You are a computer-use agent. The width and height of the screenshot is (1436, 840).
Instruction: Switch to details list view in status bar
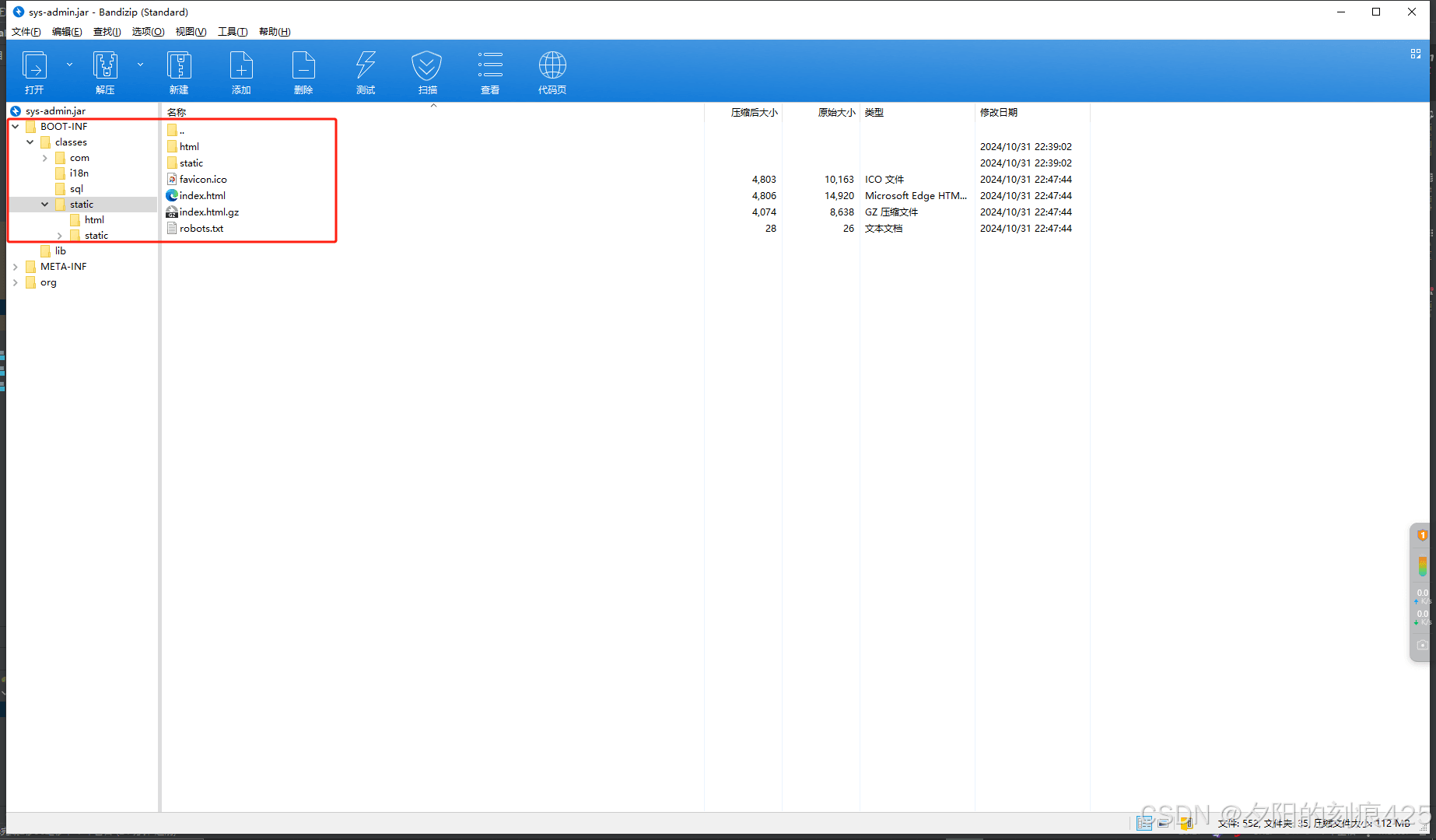point(1144,823)
